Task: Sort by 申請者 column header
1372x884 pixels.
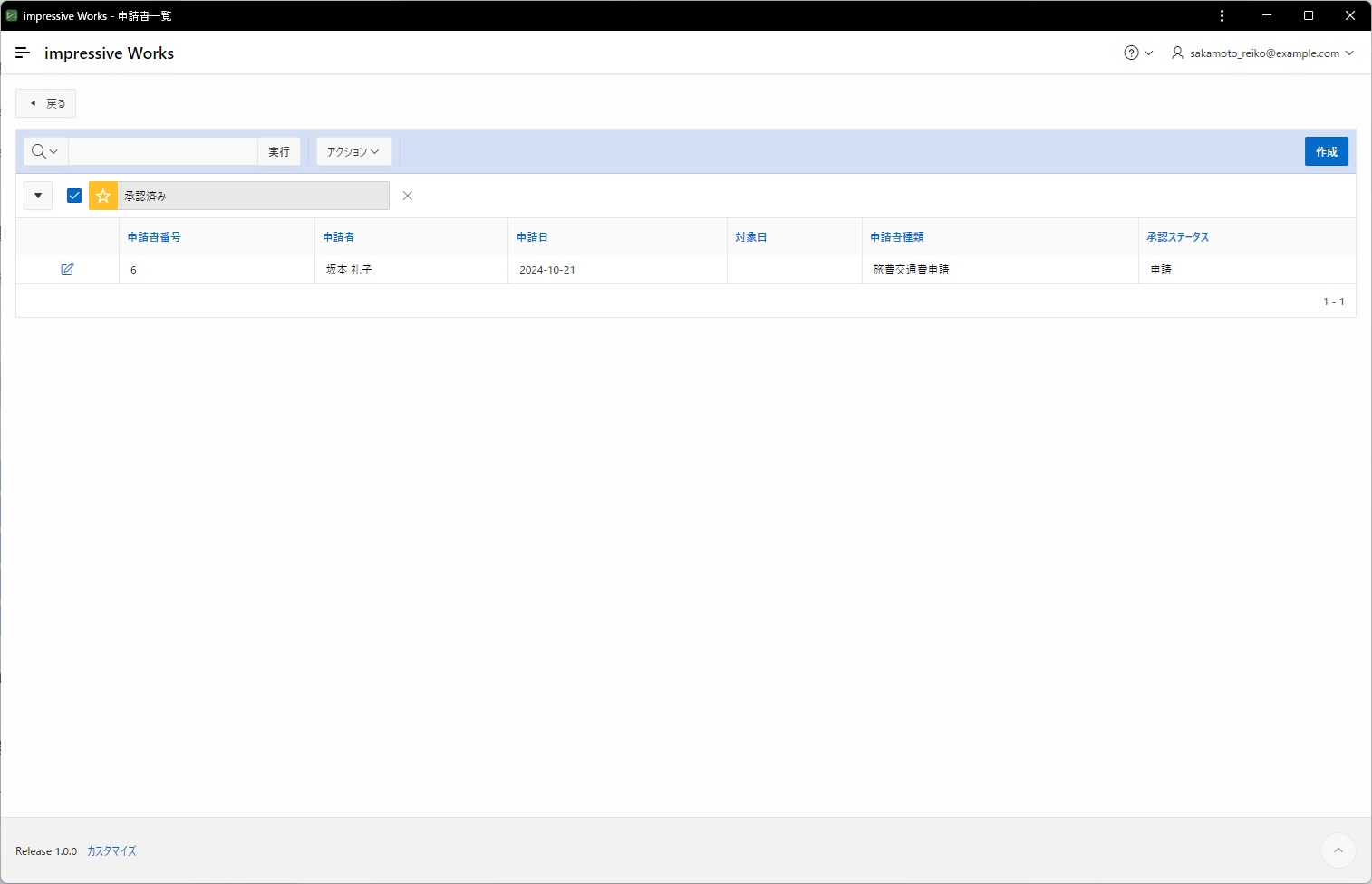Action: (338, 237)
